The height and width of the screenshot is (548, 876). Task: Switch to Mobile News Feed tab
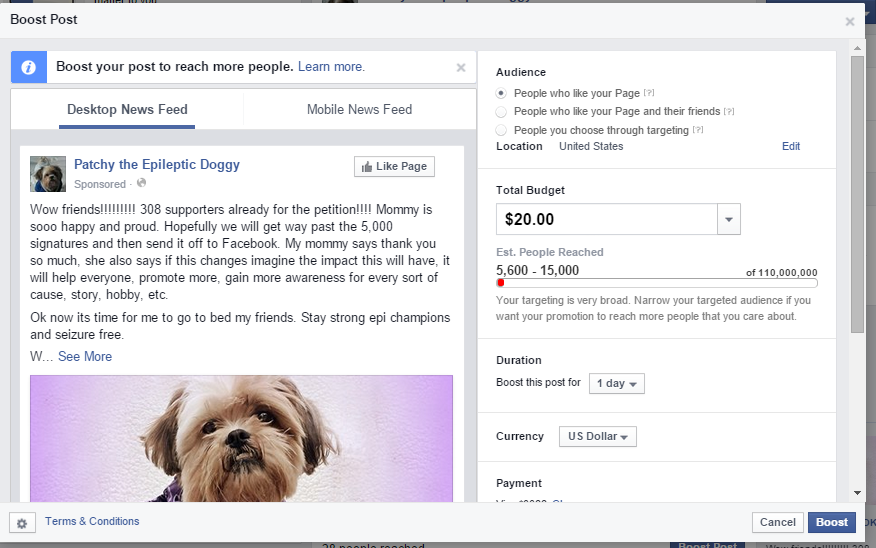point(359,109)
